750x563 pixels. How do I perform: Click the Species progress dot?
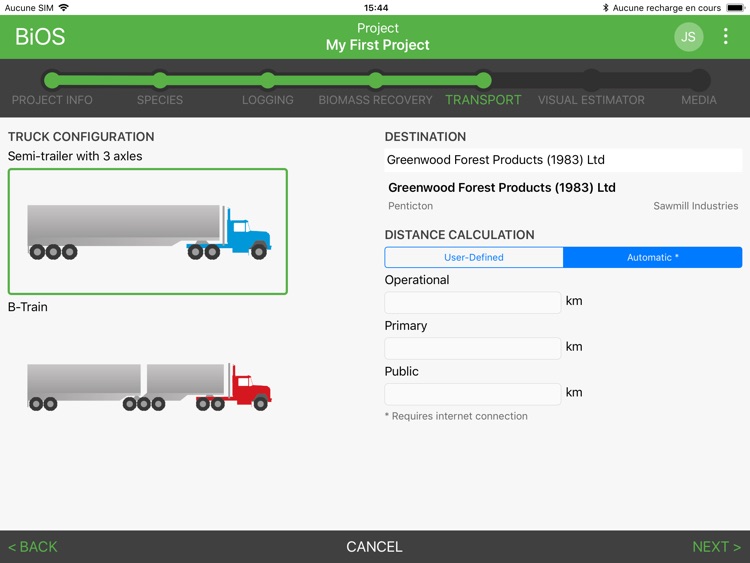pyautogui.click(x=160, y=80)
